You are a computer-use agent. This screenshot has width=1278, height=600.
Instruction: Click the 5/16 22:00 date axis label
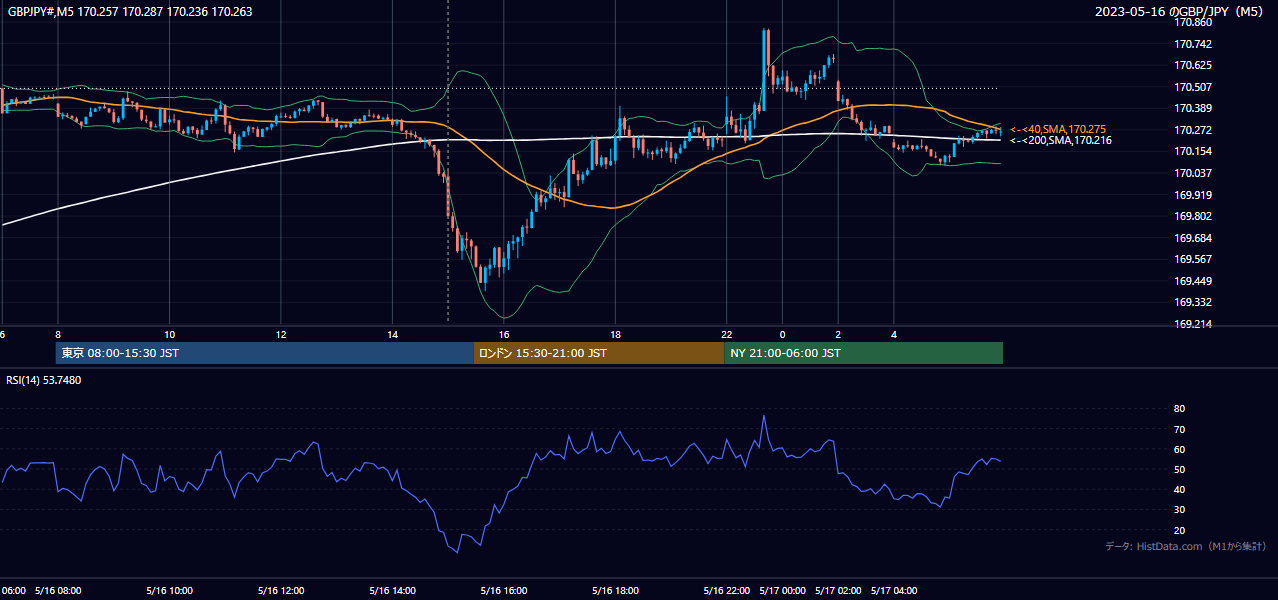727,590
